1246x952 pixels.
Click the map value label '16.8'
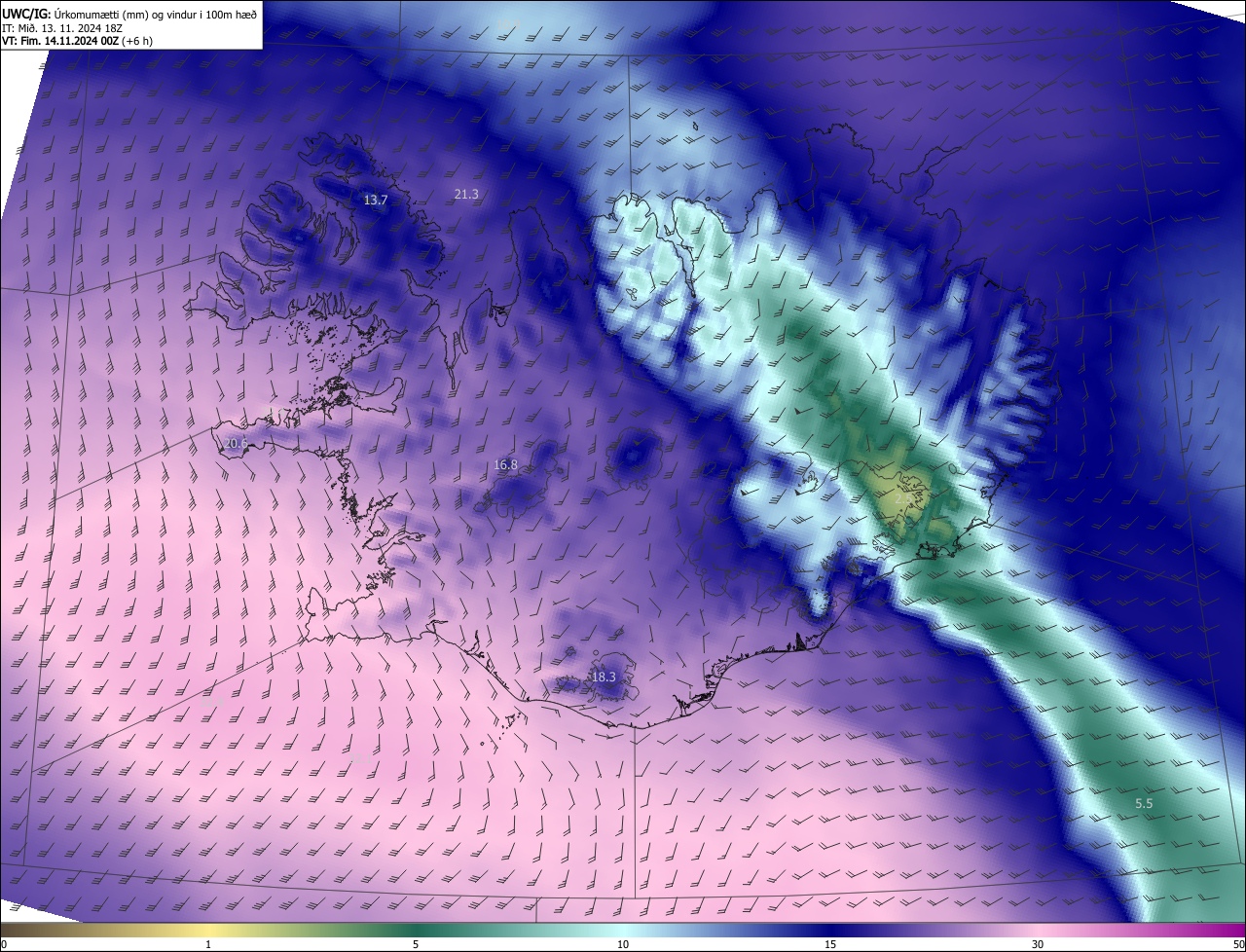[505, 465]
